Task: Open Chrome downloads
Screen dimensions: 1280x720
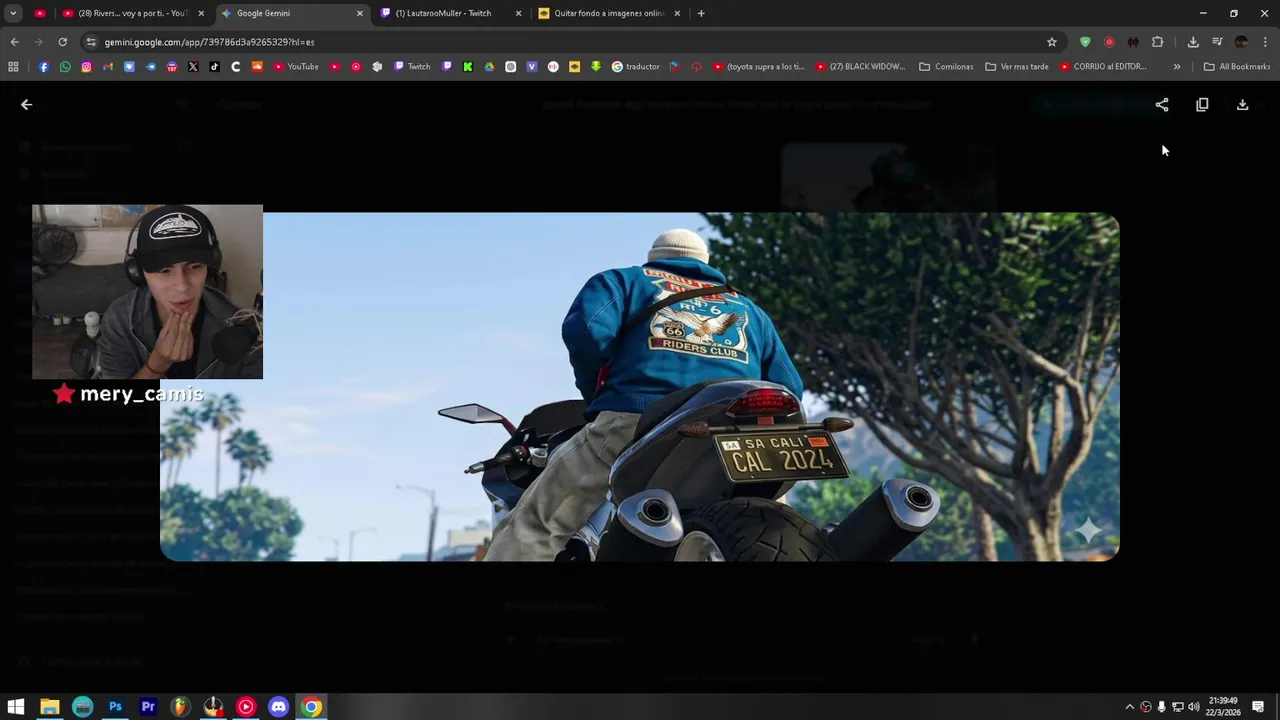Action: (x=1193, y=42)
